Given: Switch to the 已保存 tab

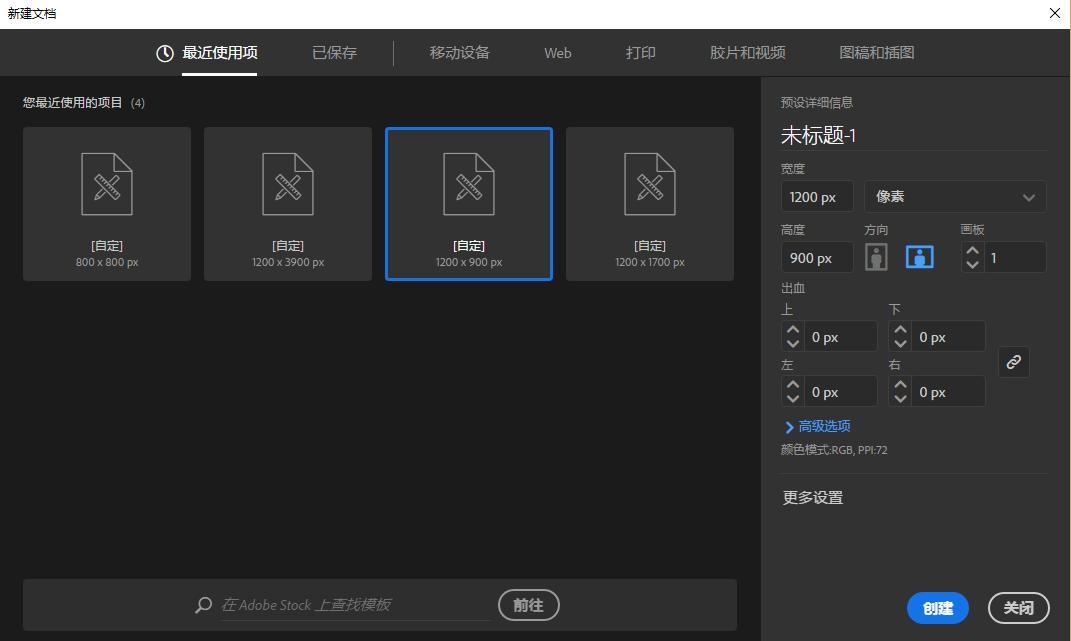Looking at the screenshot, I should click(334, 53).
